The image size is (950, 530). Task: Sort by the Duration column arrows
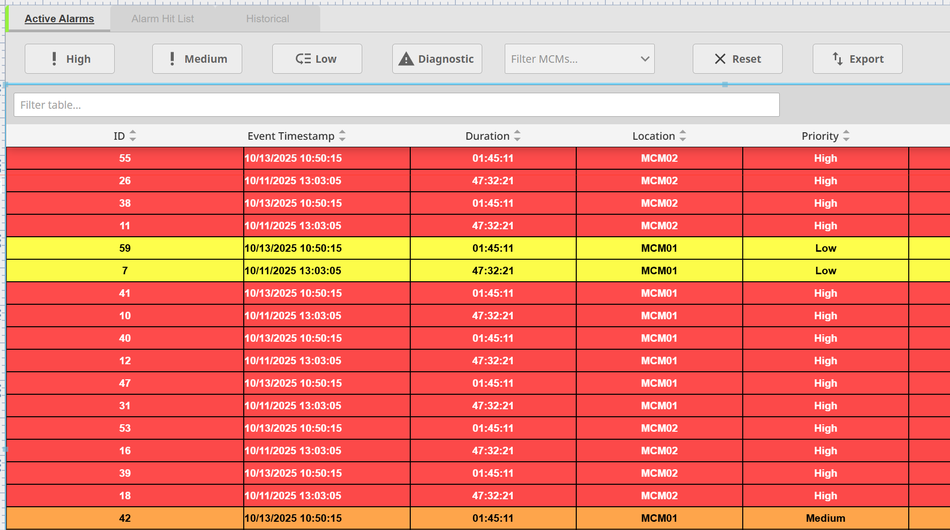point(517,136)
